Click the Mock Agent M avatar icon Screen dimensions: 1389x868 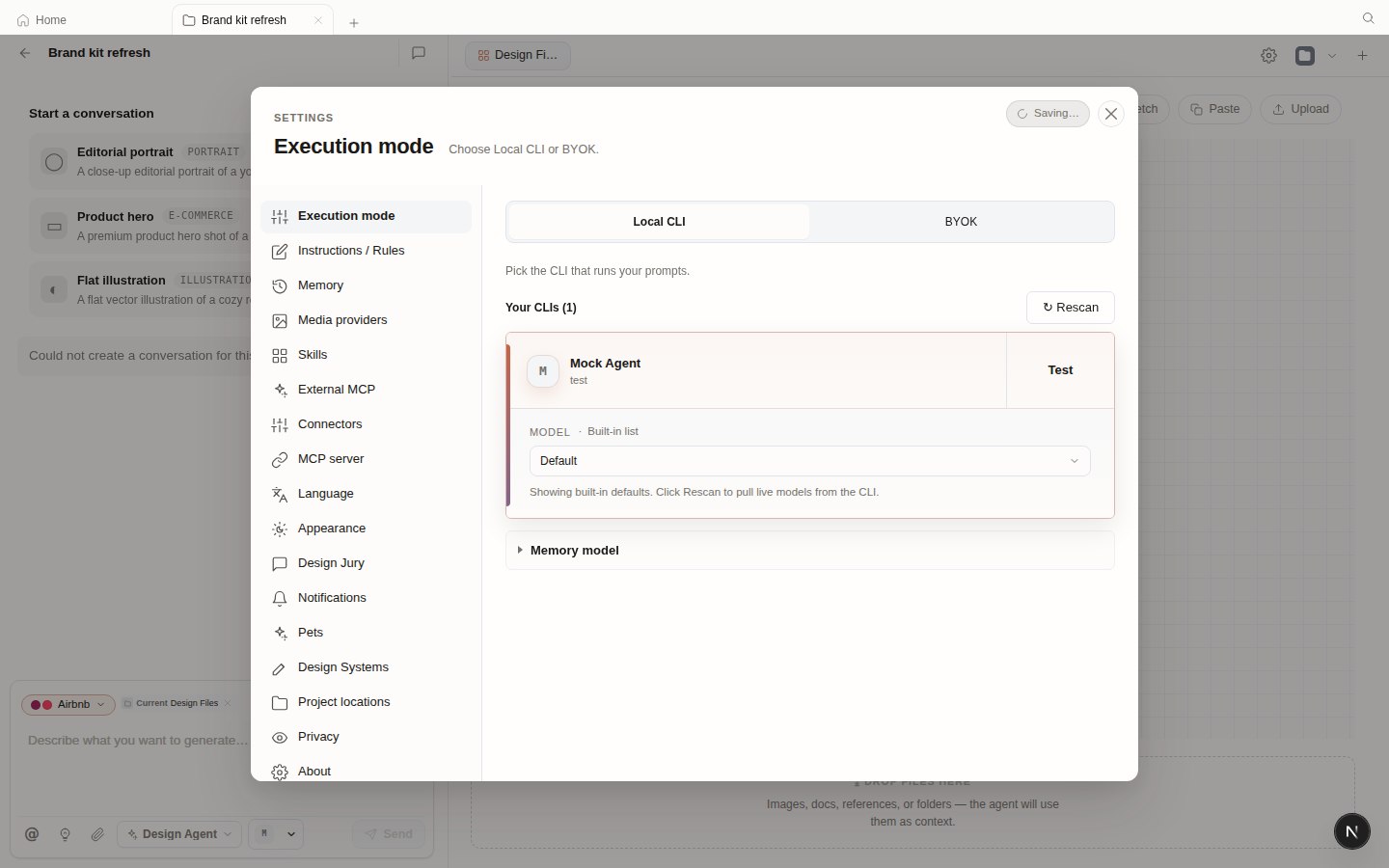click(543, 371)
